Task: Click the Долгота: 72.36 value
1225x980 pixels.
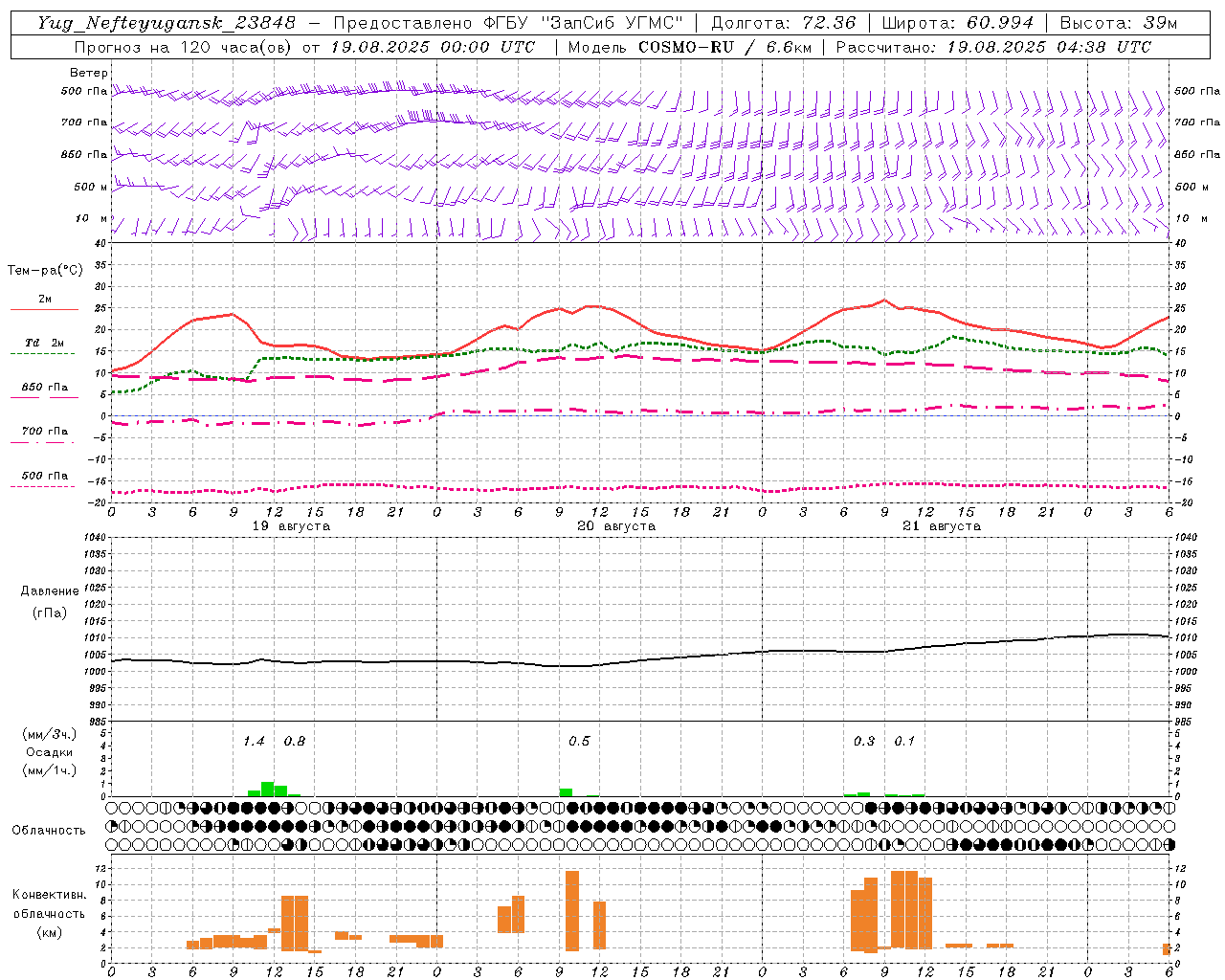Action: (x=783, y=23)
